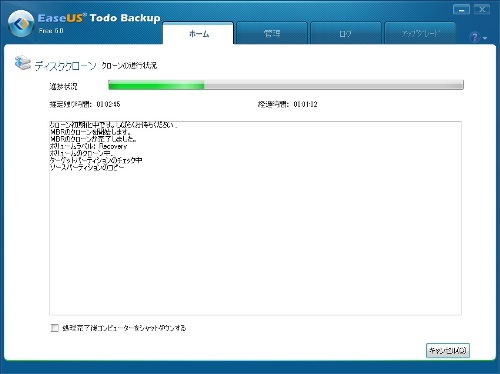Open the ログ tab
Viewport: 500px width, 374px height.
345,33
